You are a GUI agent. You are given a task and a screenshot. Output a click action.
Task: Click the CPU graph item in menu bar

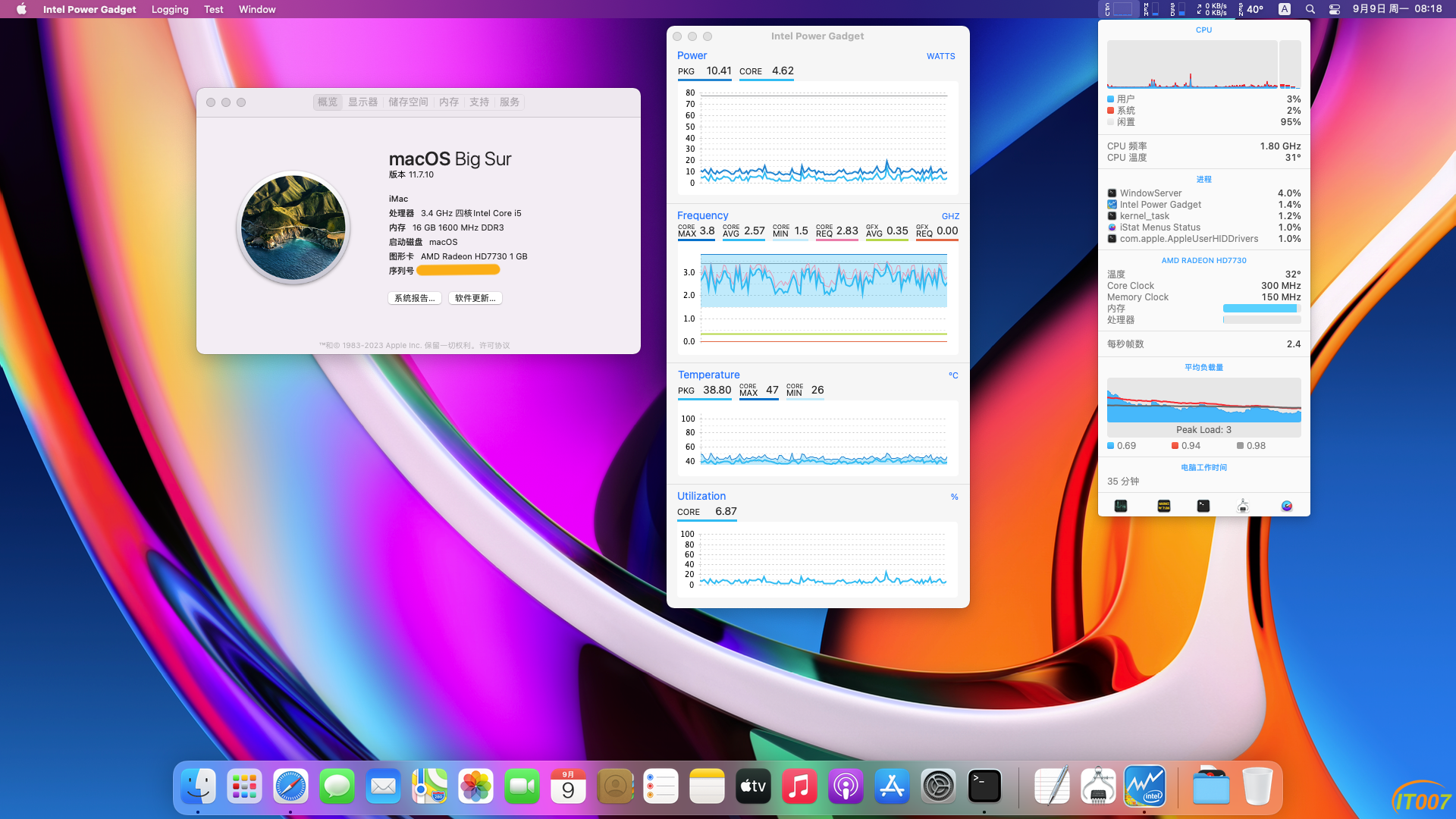1119,9
